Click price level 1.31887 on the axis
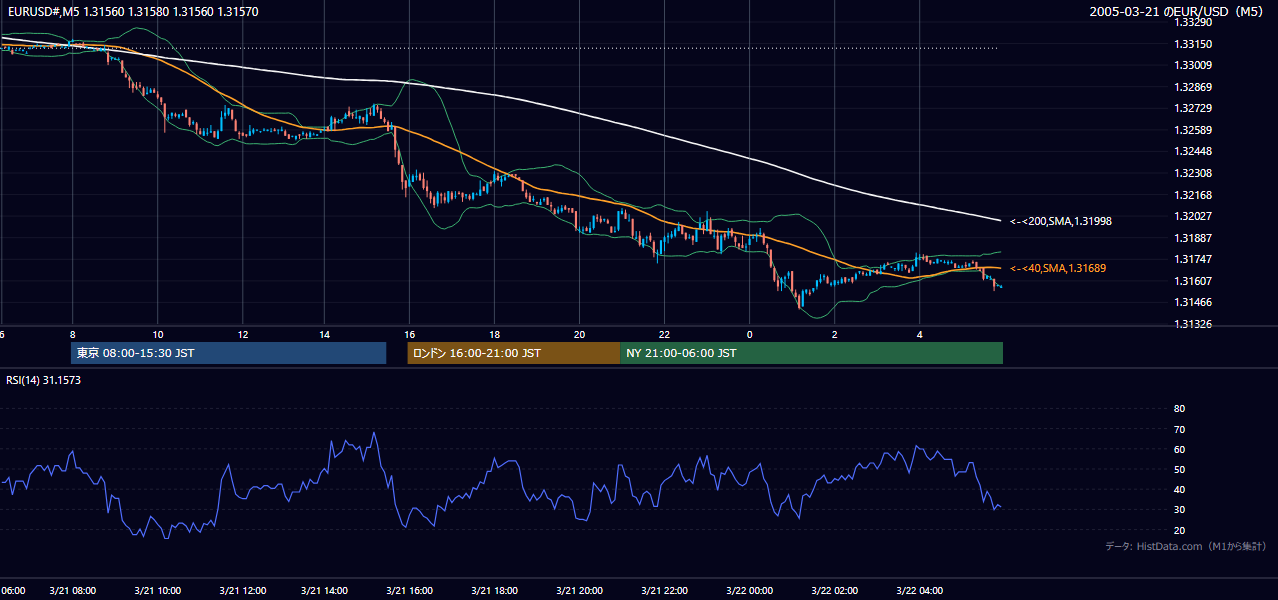 (1193, 238)
